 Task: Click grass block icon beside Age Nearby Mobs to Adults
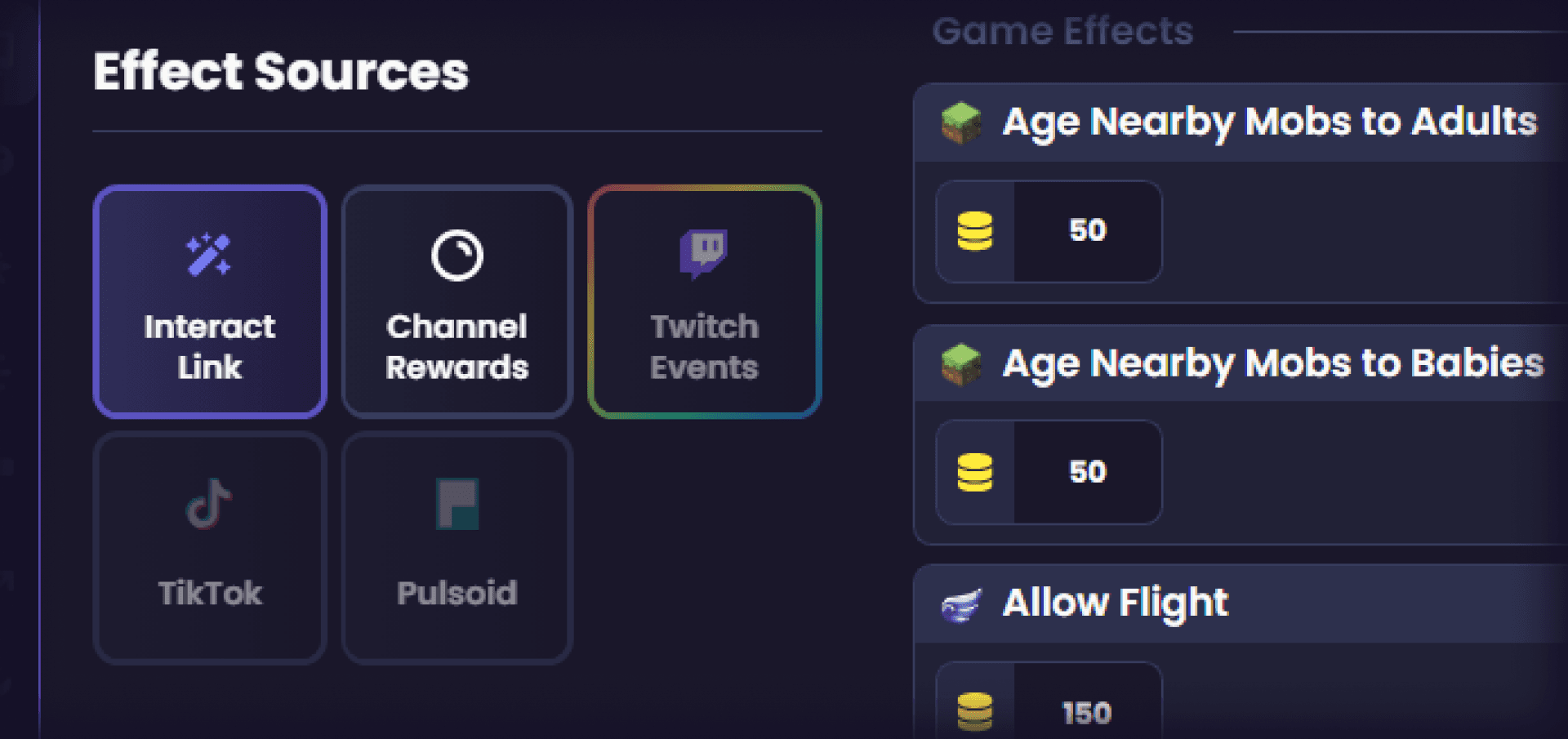[x=961, y=123]
